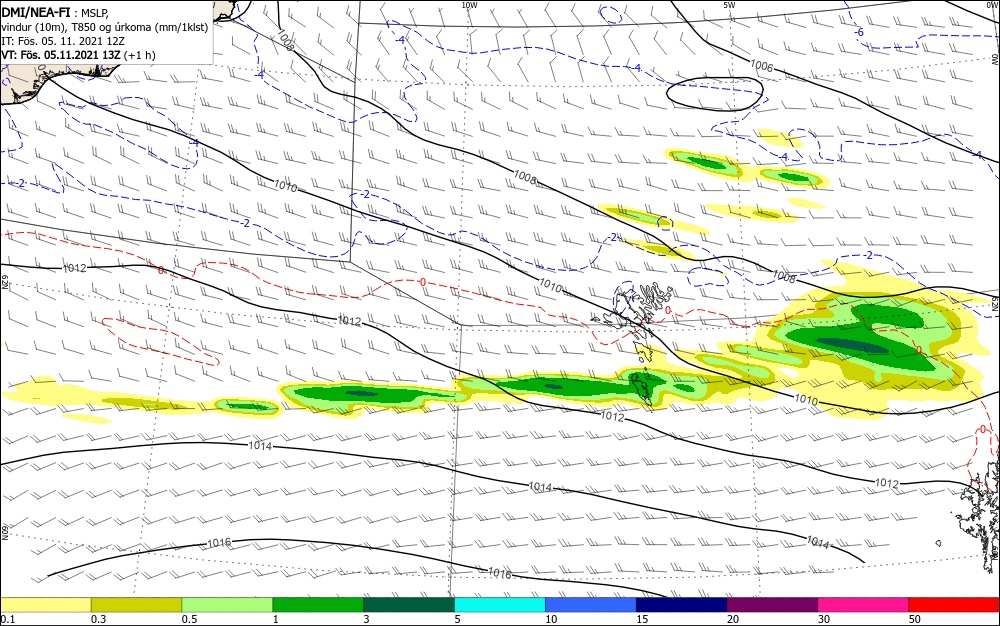Click the 0.5 legend value label
The width and height of the screenshot is (1000, 626).
(x=189, y=619)
